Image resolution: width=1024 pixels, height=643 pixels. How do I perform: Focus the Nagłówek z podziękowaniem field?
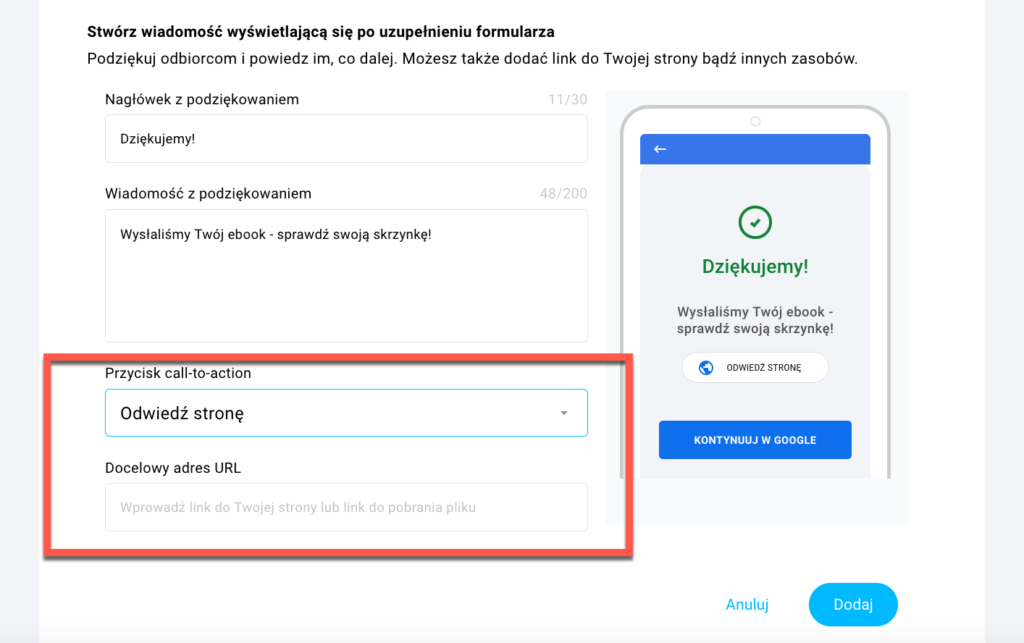tap(346, 139)
